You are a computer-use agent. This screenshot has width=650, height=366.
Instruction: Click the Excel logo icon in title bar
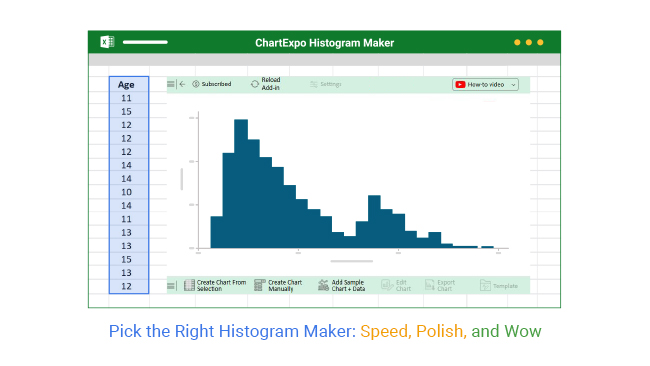(x=107, y=42)
